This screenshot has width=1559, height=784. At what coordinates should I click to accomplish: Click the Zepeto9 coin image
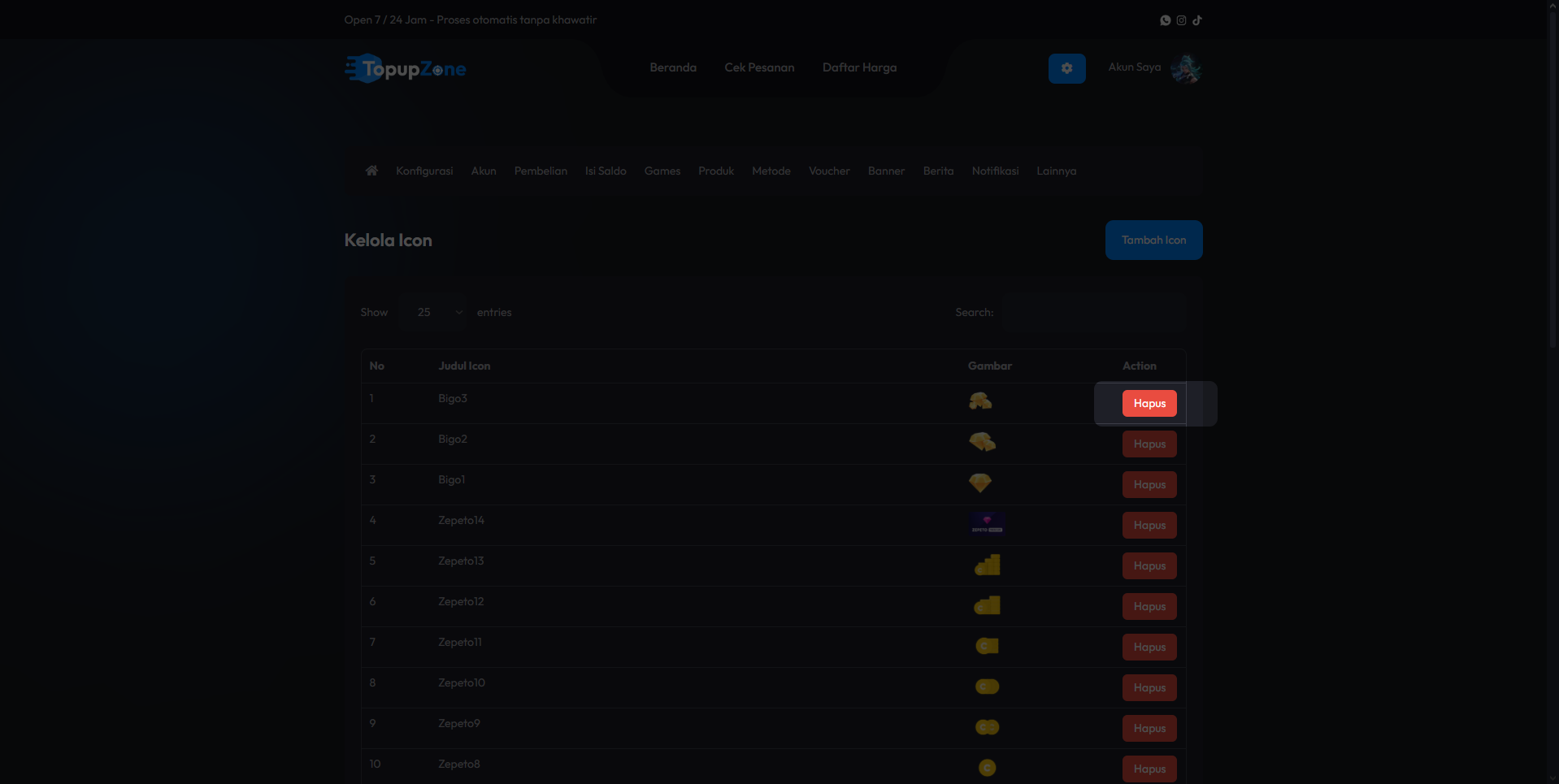click(x=987, y=727)
